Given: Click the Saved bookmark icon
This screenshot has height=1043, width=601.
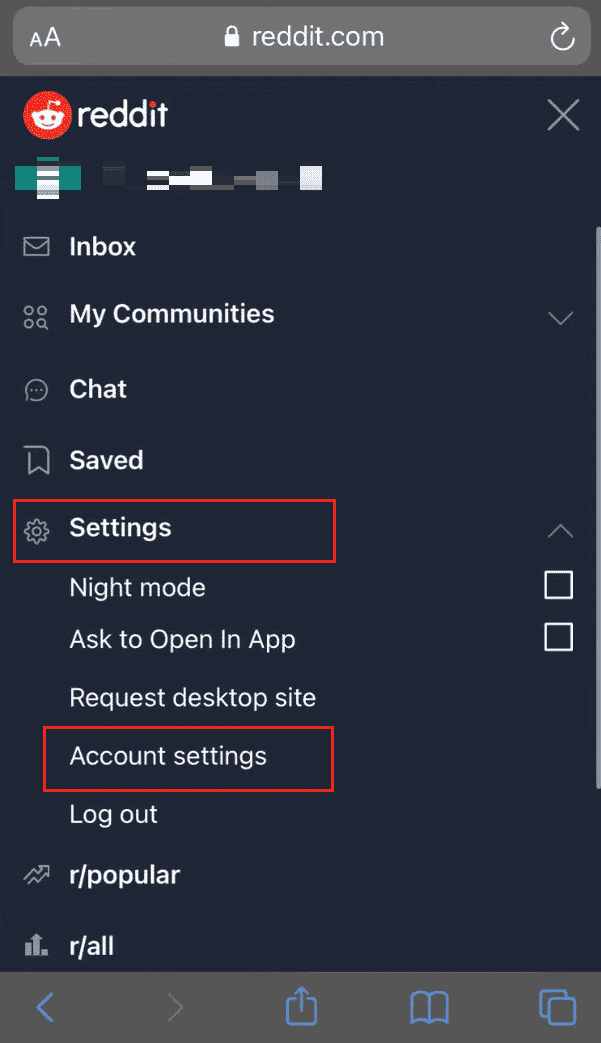Looking at the screenshot, I should tap(37, 460).
